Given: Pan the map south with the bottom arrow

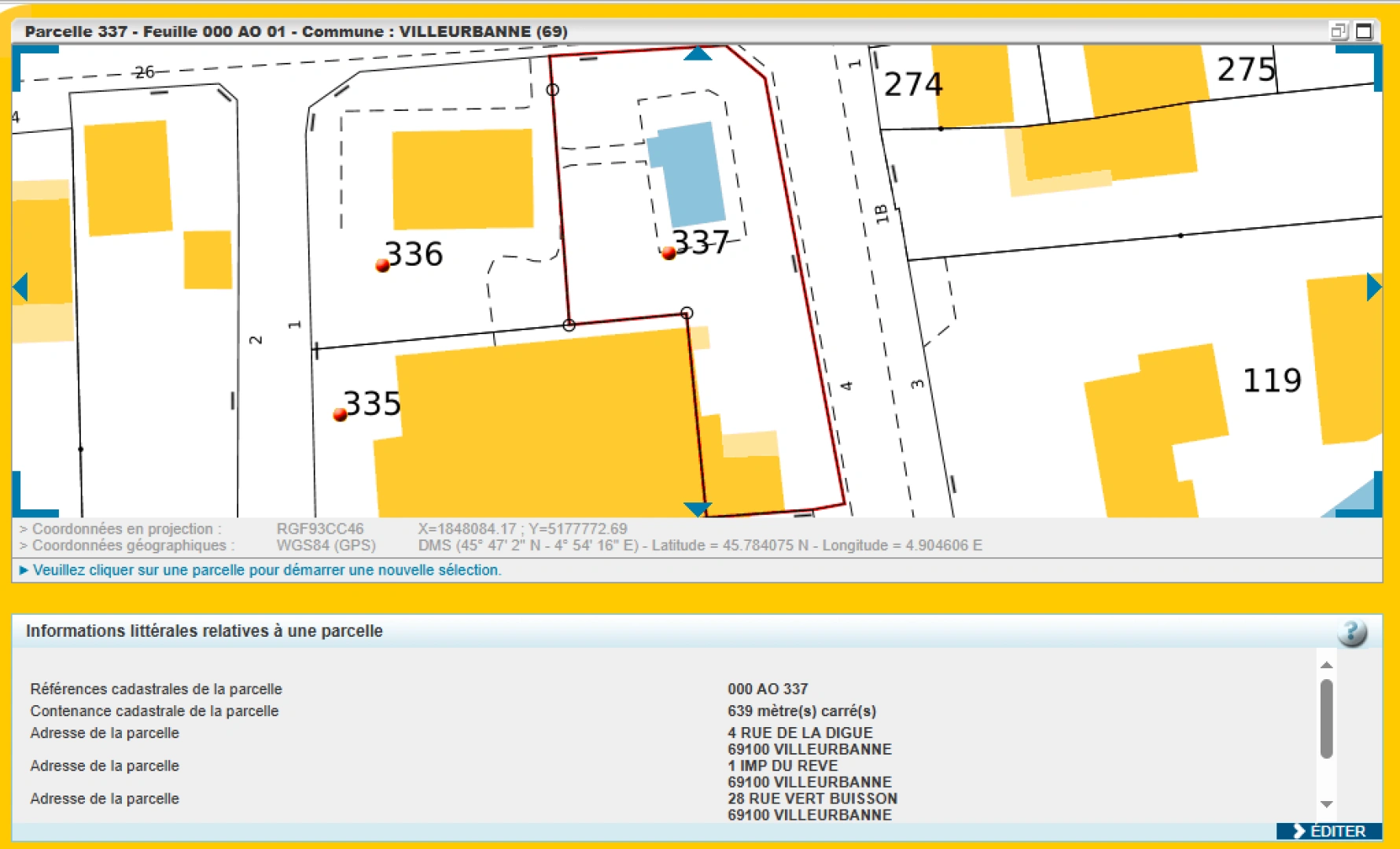Looking at the screenshot, I should point(698,509).
